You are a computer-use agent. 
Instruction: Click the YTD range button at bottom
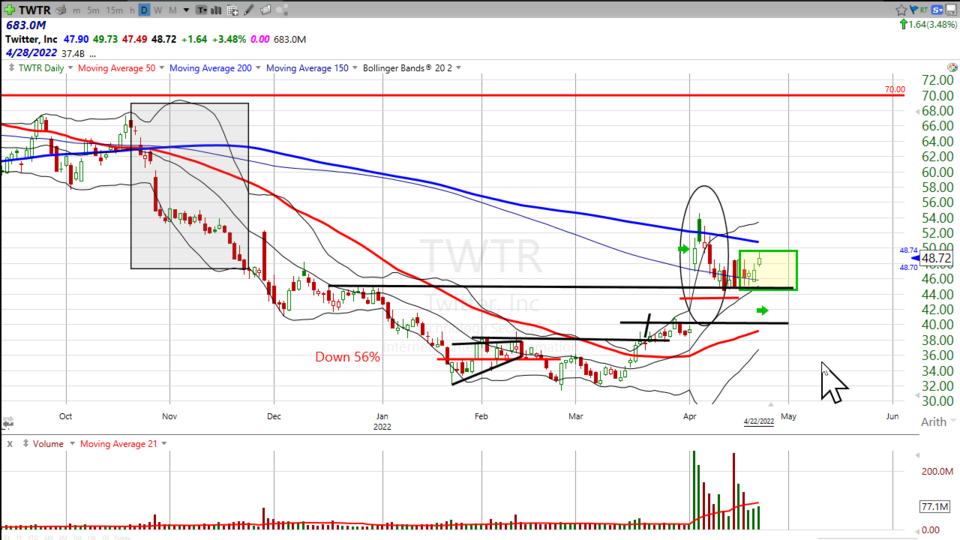pyautogui.click(x=32, y=538)
